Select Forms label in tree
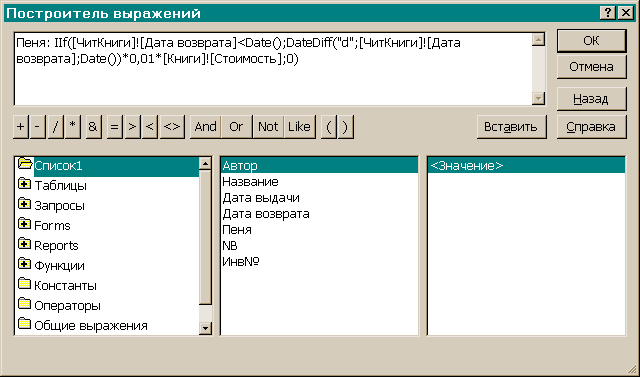 coord(52,226)
